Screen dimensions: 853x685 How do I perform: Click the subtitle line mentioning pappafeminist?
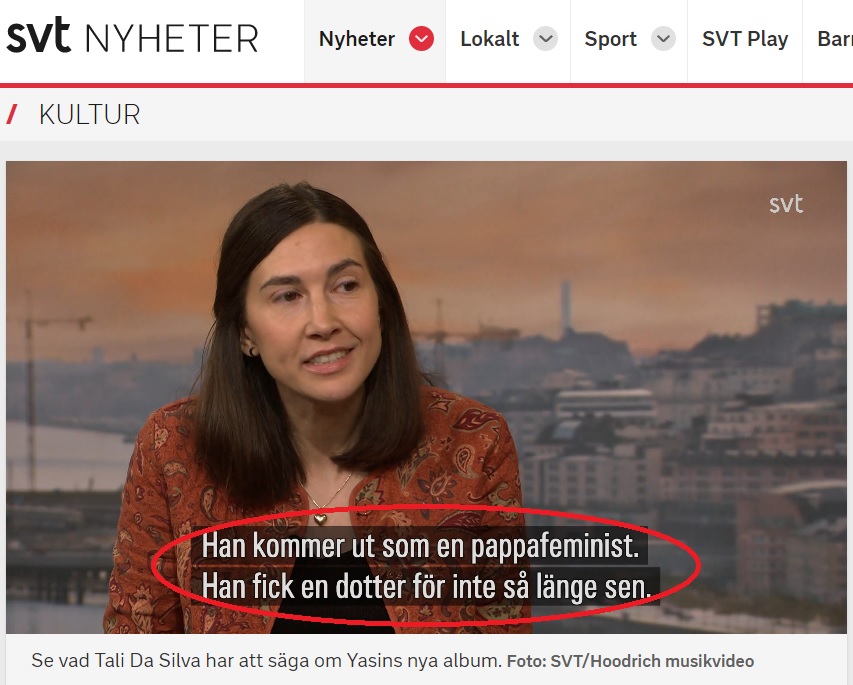pos(420,546)
